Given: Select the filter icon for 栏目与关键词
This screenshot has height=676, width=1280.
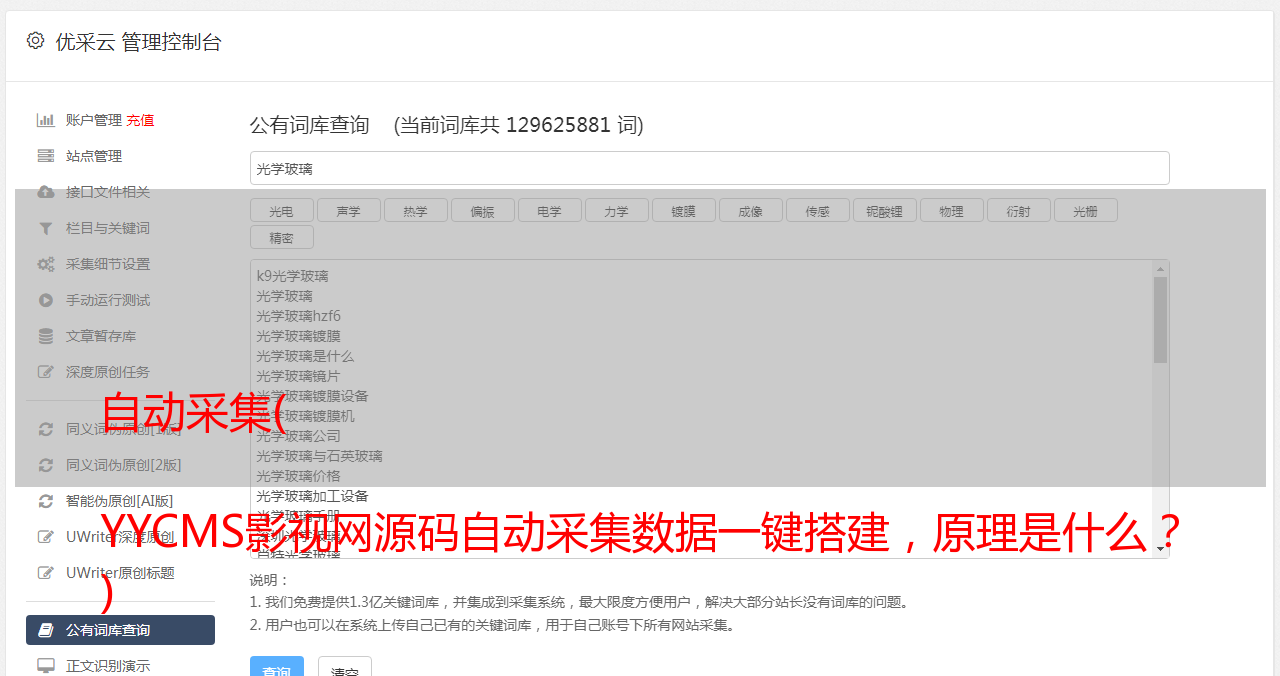Looking at the screenshot, I should (x=46, y=228).
